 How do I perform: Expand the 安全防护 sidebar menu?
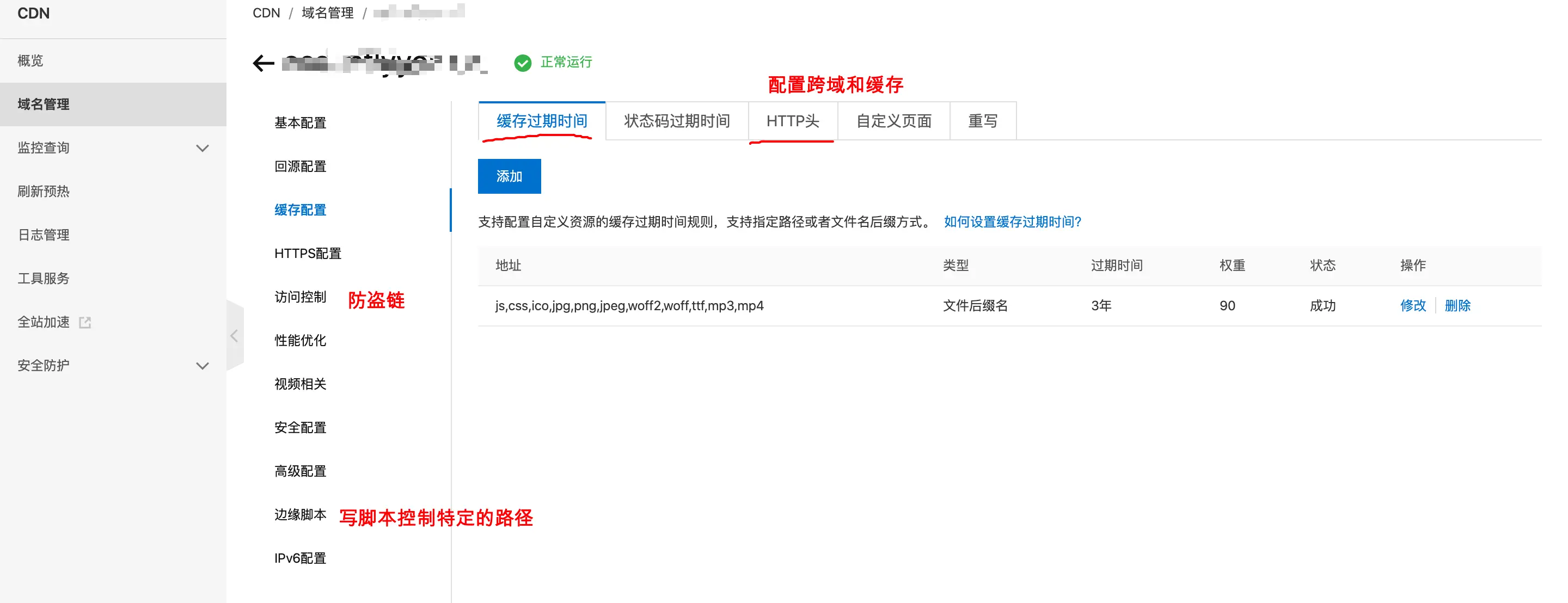pos(202,366)
